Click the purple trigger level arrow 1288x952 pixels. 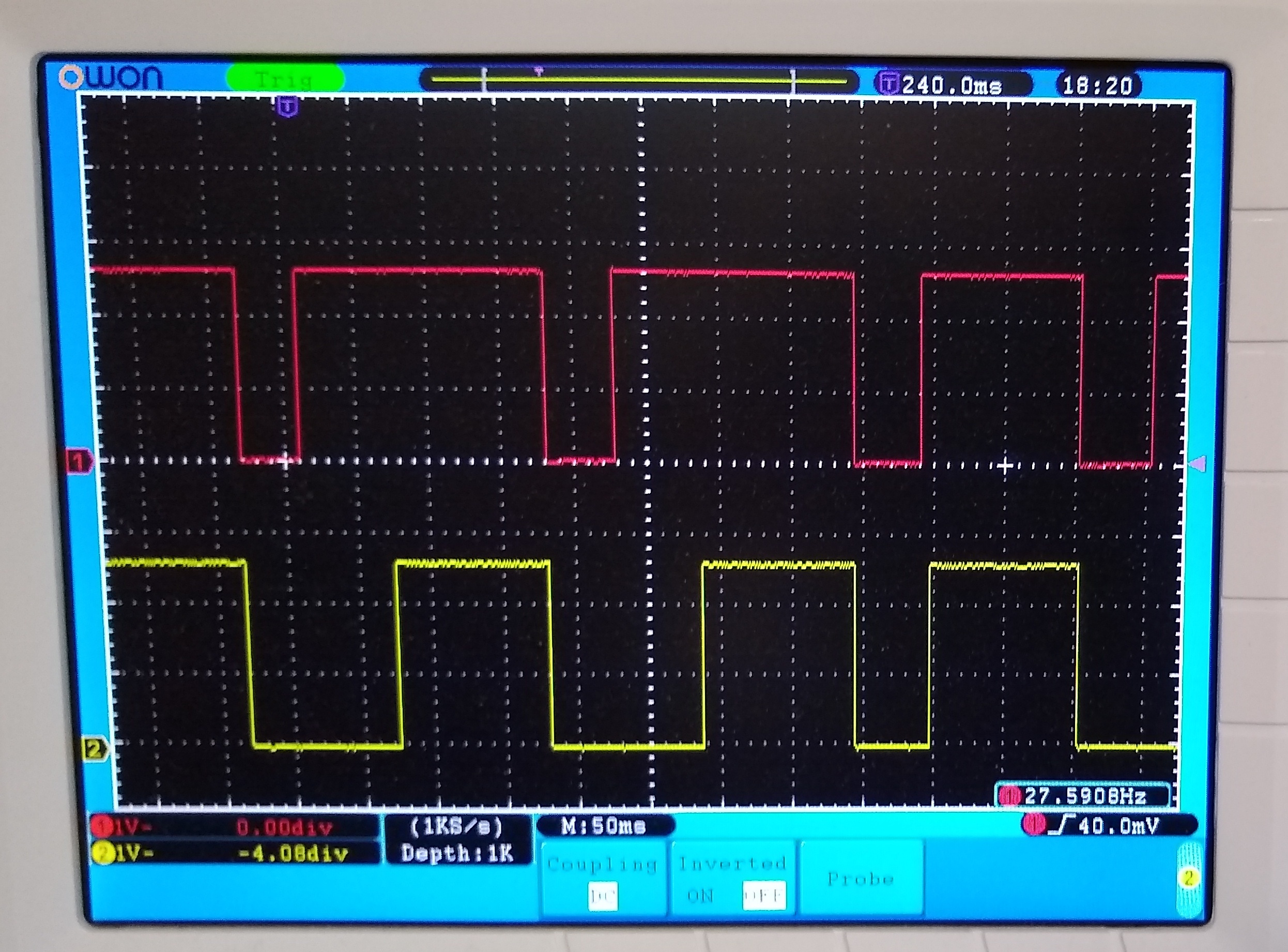point(1197,464)
